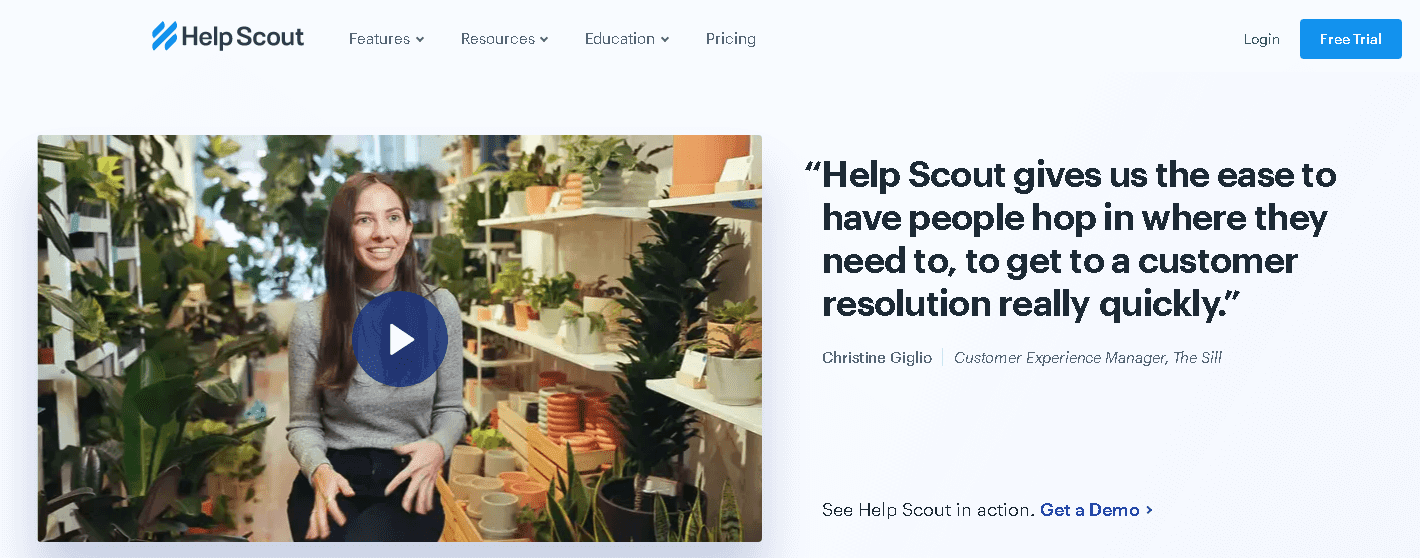1420x558 pixels.
Task: Follow the Get a Demo link
Action: tap(1090, 510)
